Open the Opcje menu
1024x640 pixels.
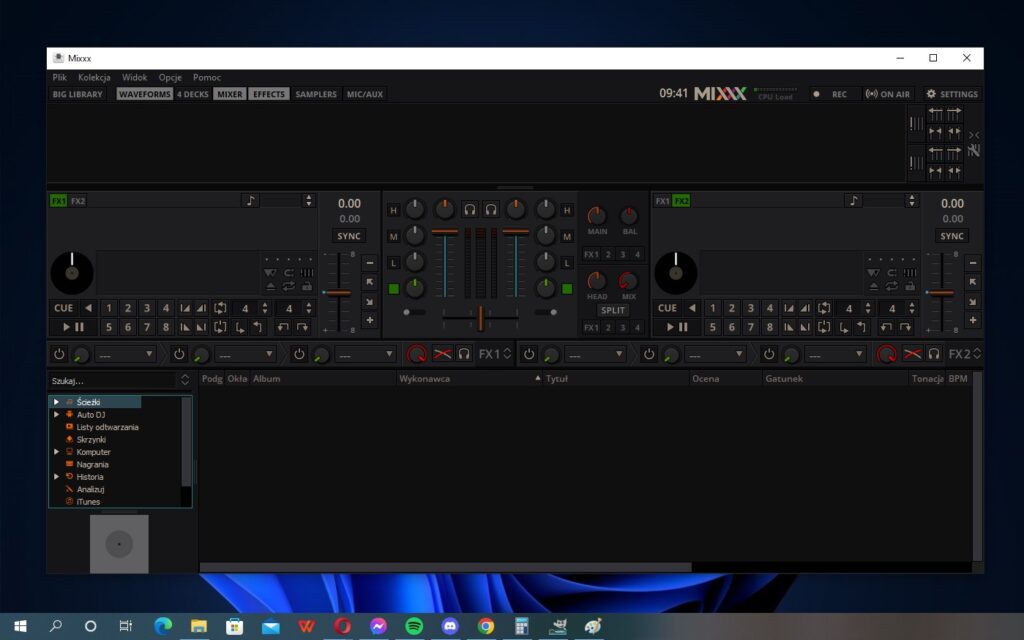tap(170, 77)
